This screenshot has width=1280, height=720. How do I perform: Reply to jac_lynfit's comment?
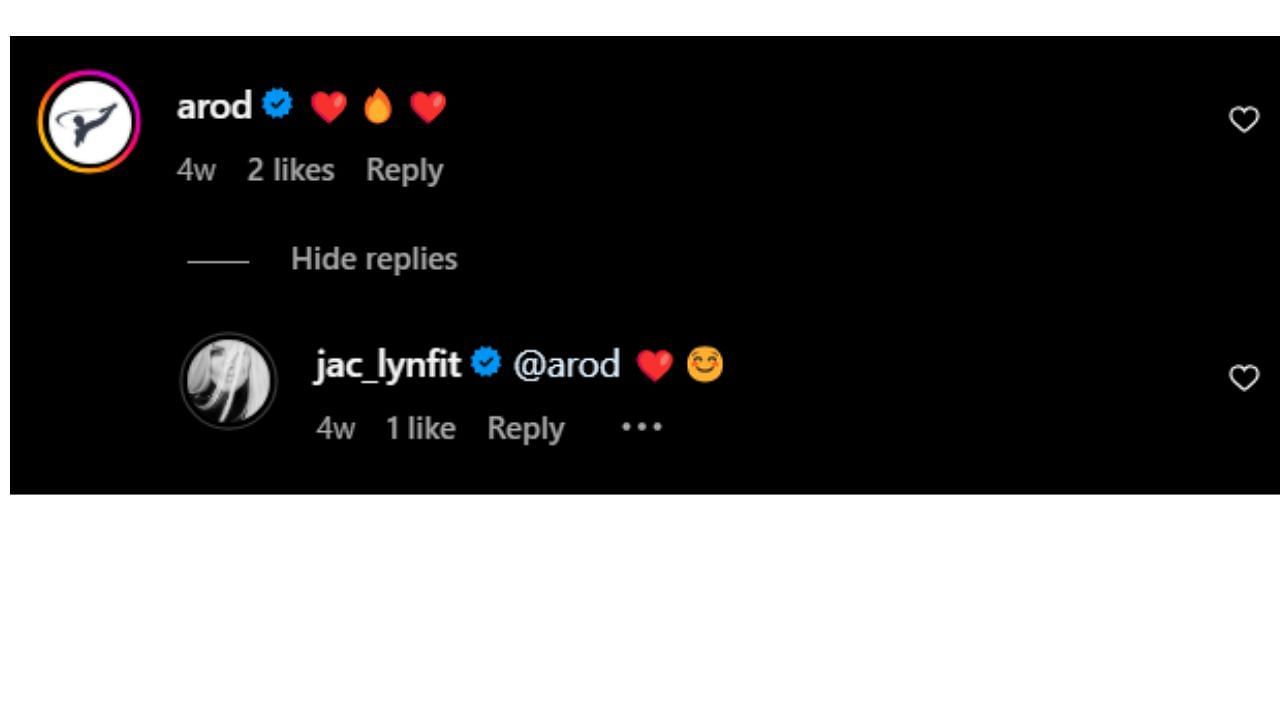(525, 428)
